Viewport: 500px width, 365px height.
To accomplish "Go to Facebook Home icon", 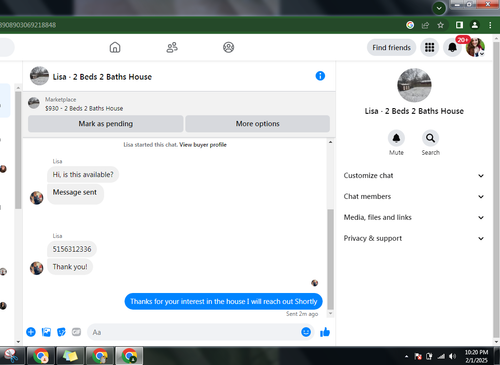I will point(115,47).
